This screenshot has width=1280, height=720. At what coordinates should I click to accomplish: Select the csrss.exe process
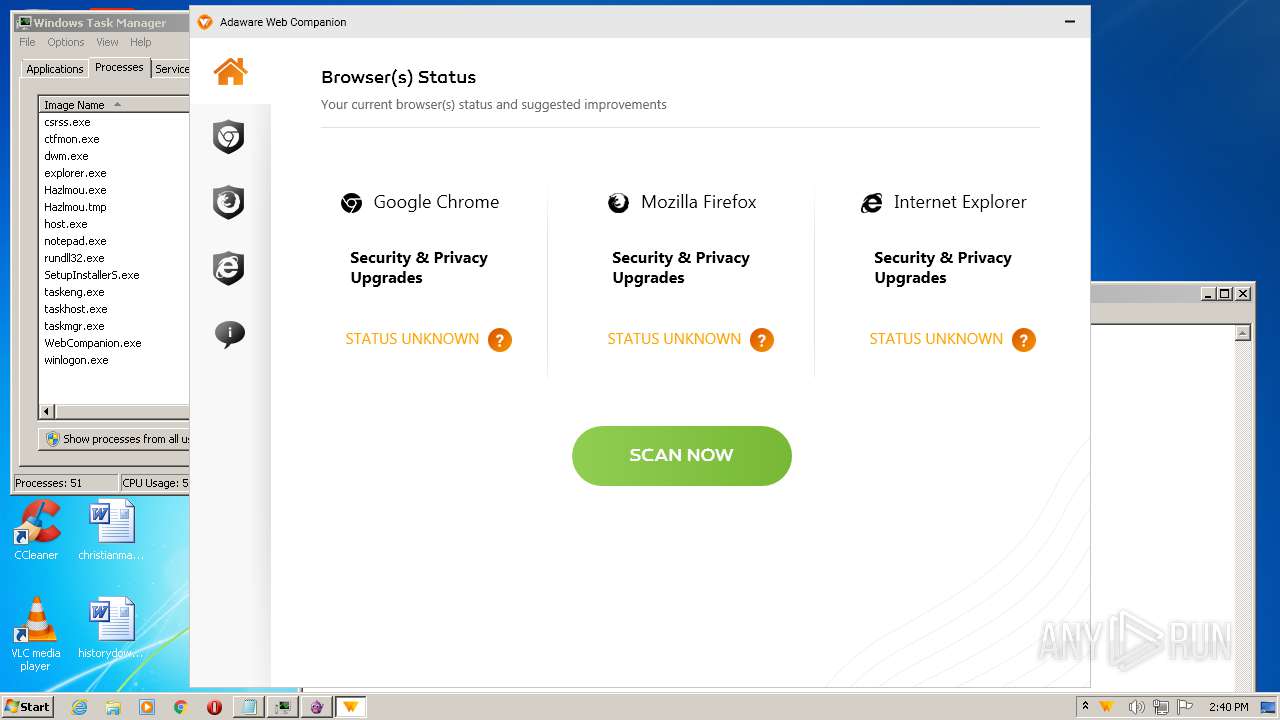click(67, 122)
